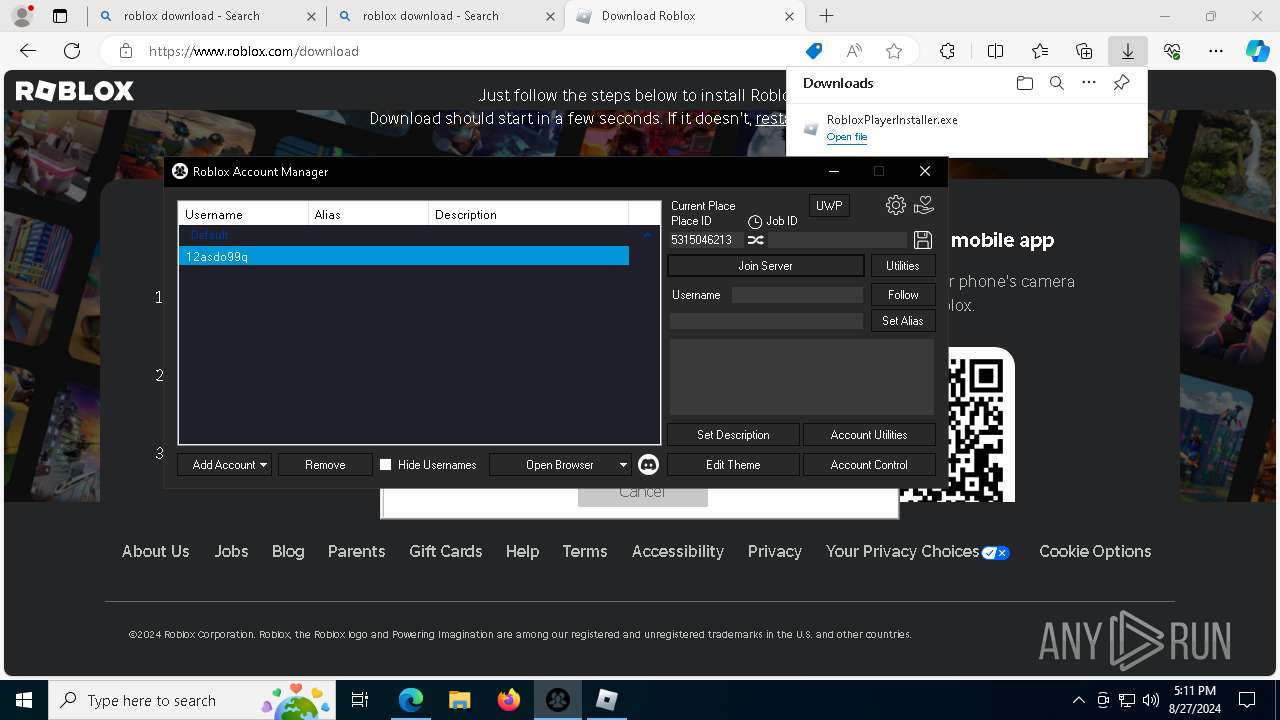
Task: Open the Edge profile icon
Action: click(22, 16)
